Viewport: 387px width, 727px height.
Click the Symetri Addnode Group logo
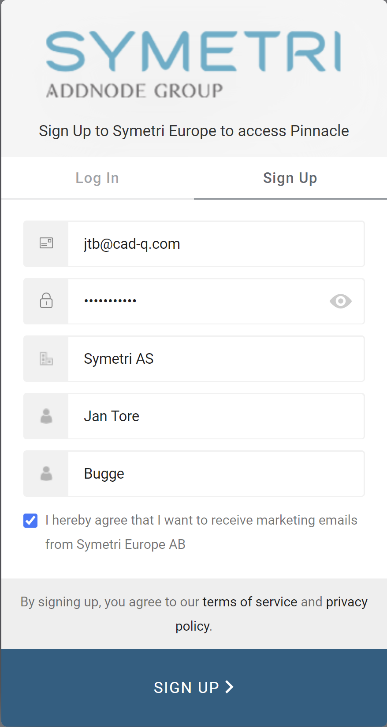[193, 64]
